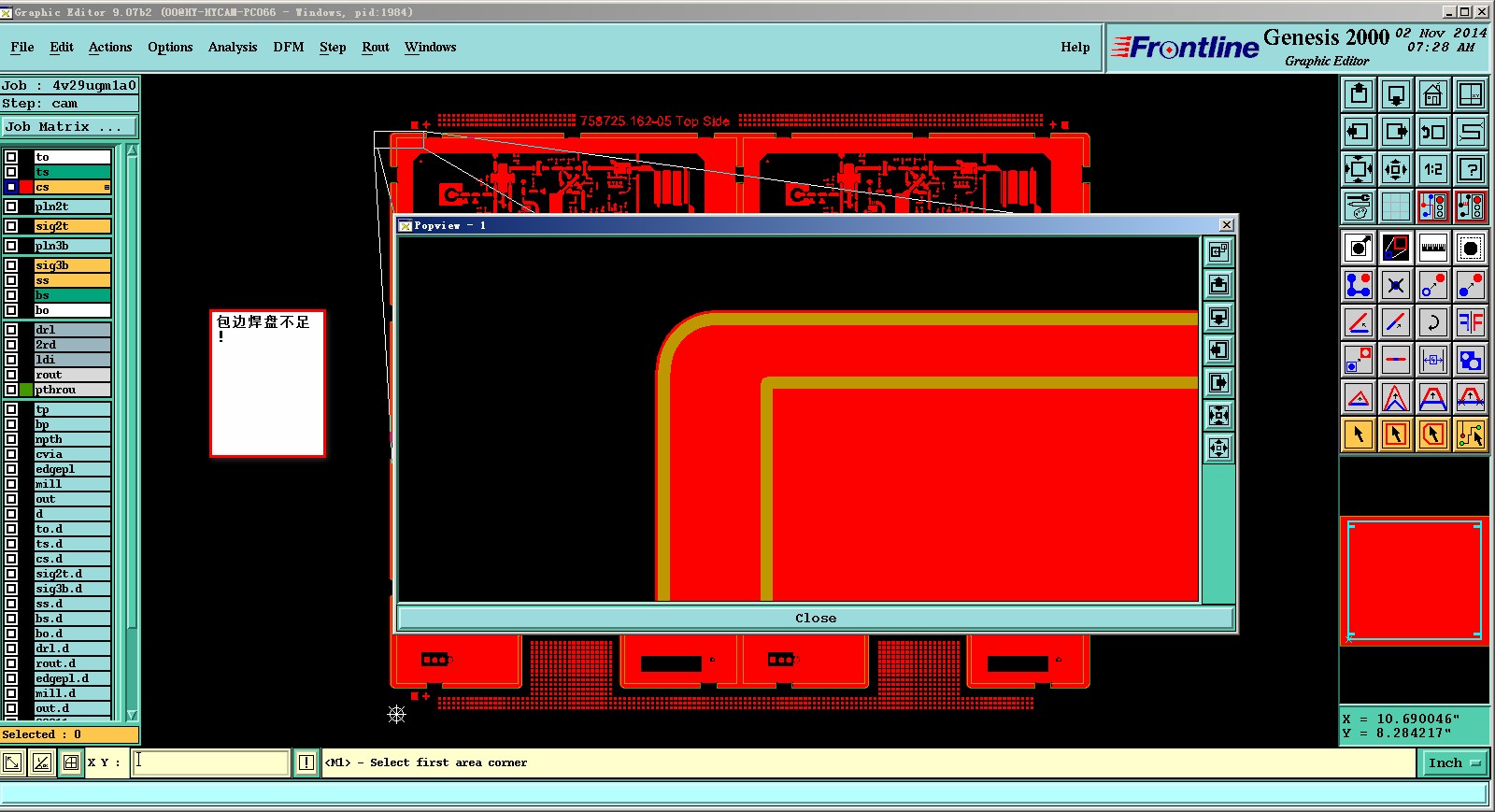
Task: Click the pan right icon in Popview
Action: point(1218,382)
